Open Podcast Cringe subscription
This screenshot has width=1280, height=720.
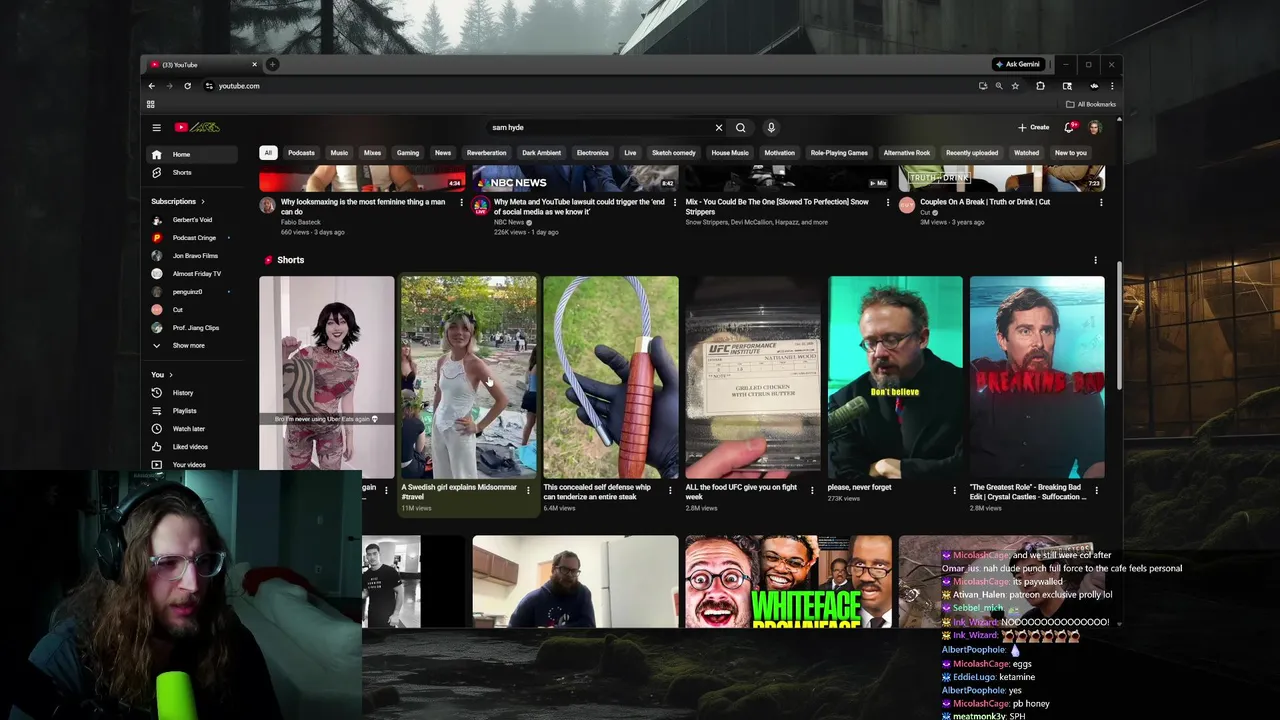click(x=191, y=238)
